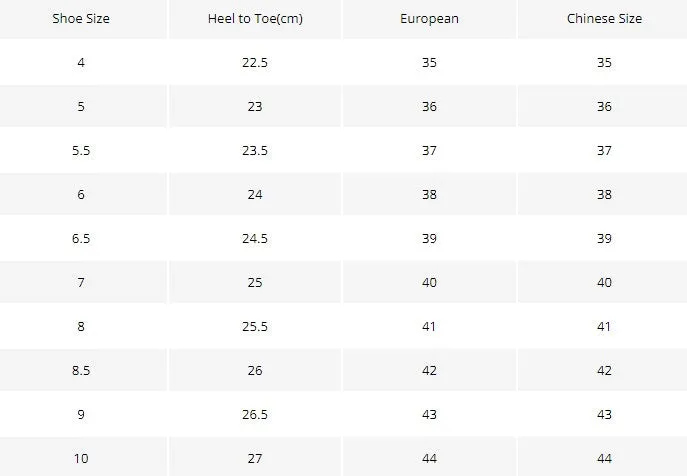Select Chinese Size 43 cell
Viewport: 687px width, 476px height.
point(604,414)
